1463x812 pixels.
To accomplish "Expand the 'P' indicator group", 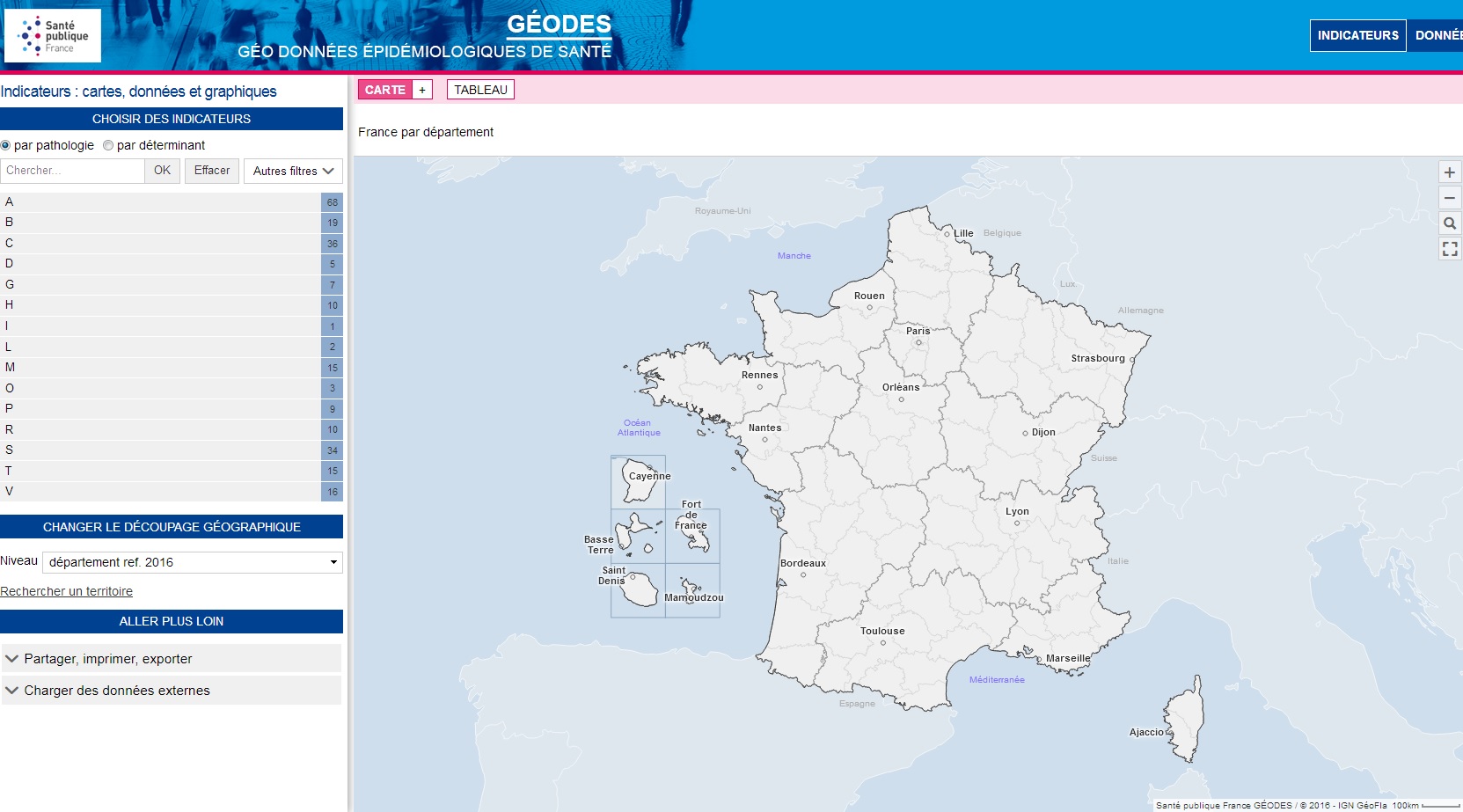I will click(172, 408).
